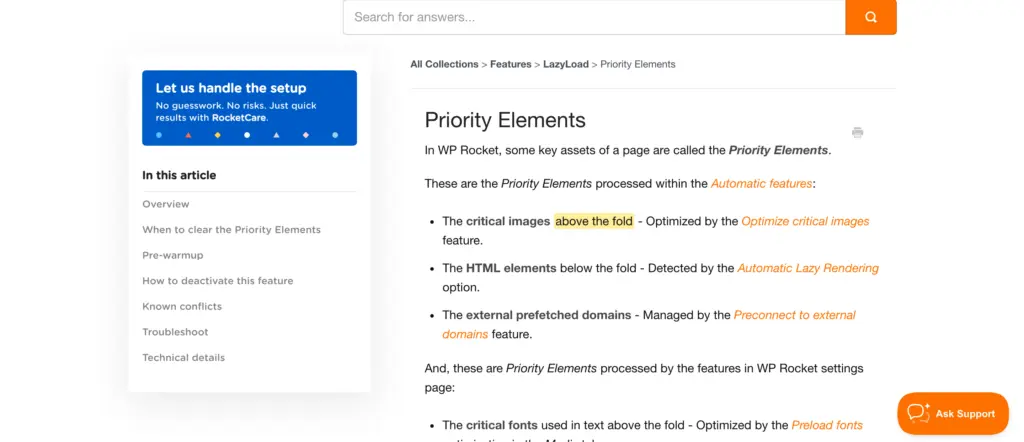Click the orange search magnifier button
This screenshot has width=1024, height=442.
pos(871,18)
